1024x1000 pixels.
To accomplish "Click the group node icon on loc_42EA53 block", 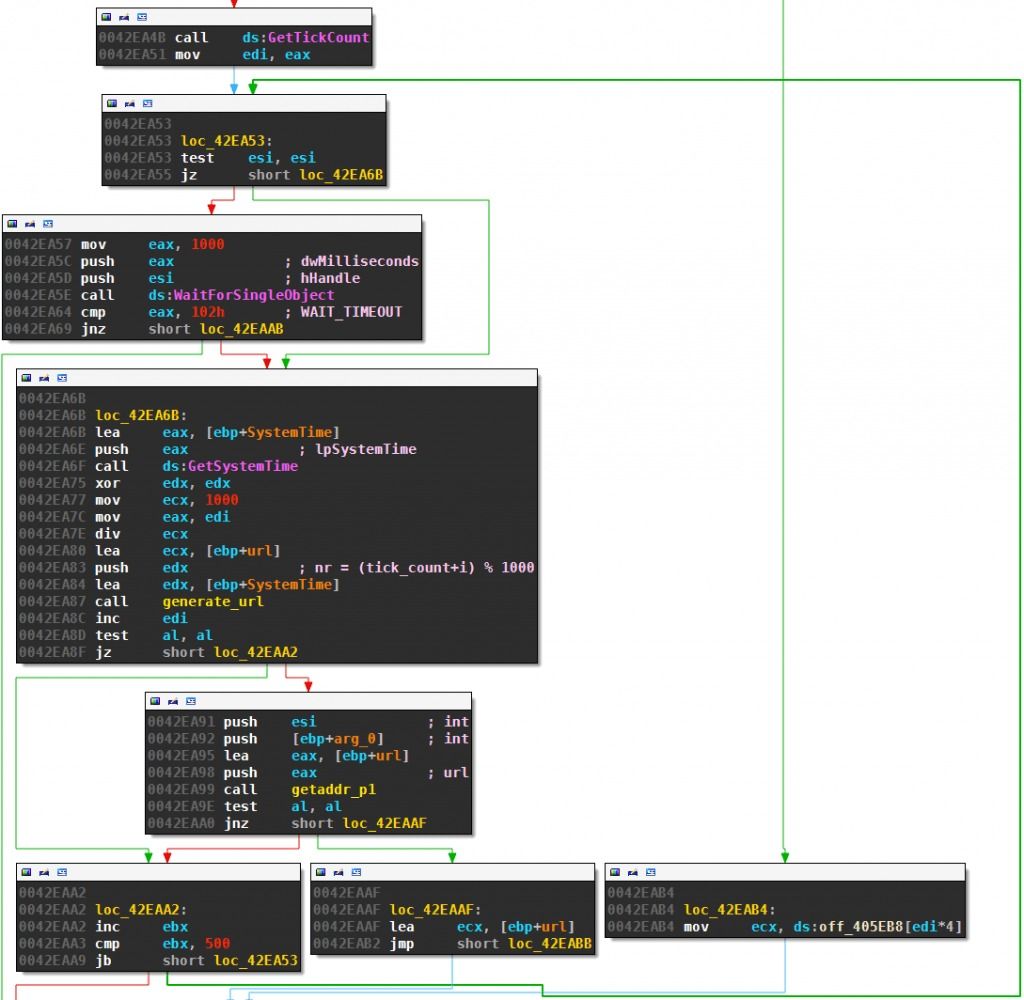I will point(148,103).
